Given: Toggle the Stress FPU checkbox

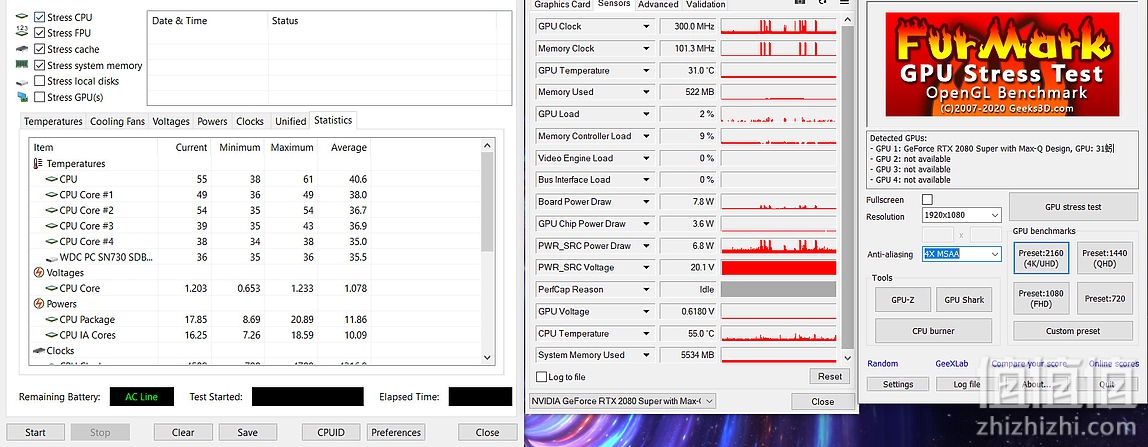Looking at the screenshot, I should click(40, 33).
